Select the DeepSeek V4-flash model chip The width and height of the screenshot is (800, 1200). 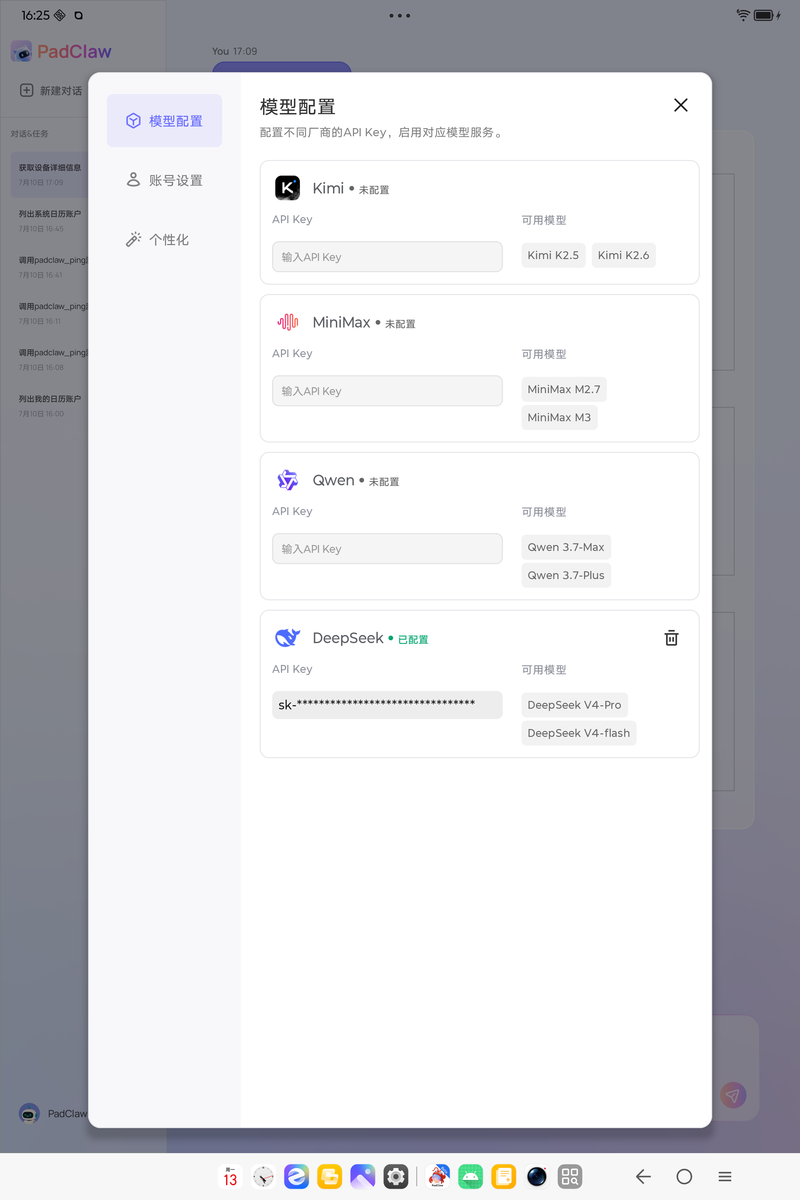point(579,733)
